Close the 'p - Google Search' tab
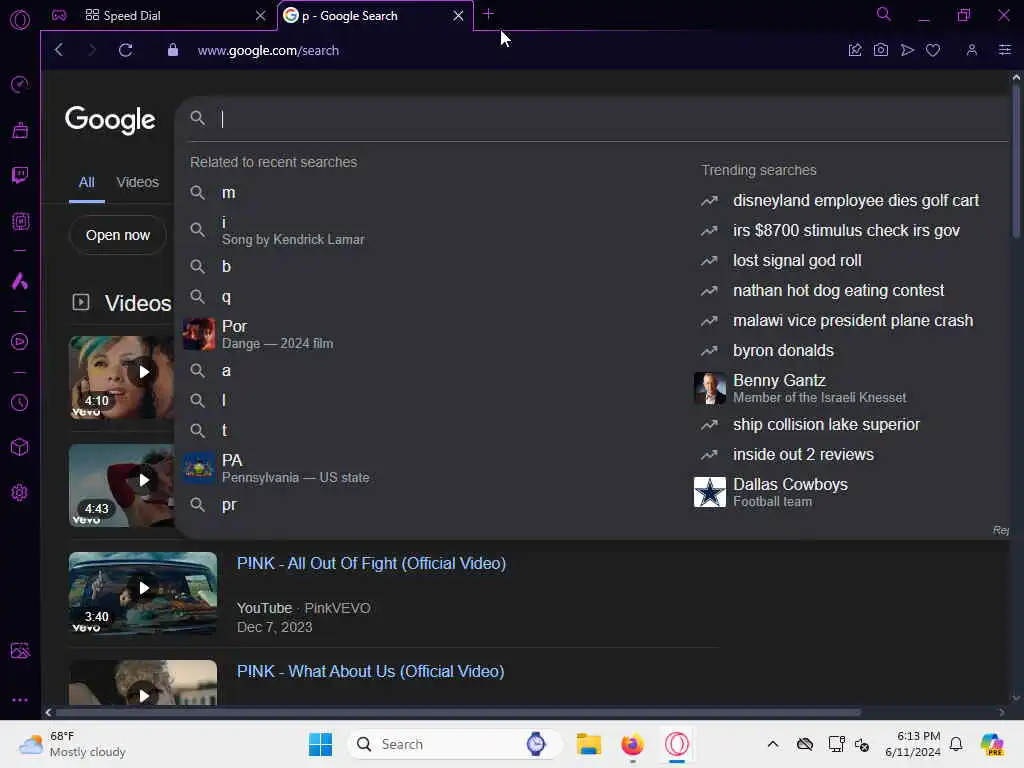This screenshot has height=768, width=1024. [458, 16]
